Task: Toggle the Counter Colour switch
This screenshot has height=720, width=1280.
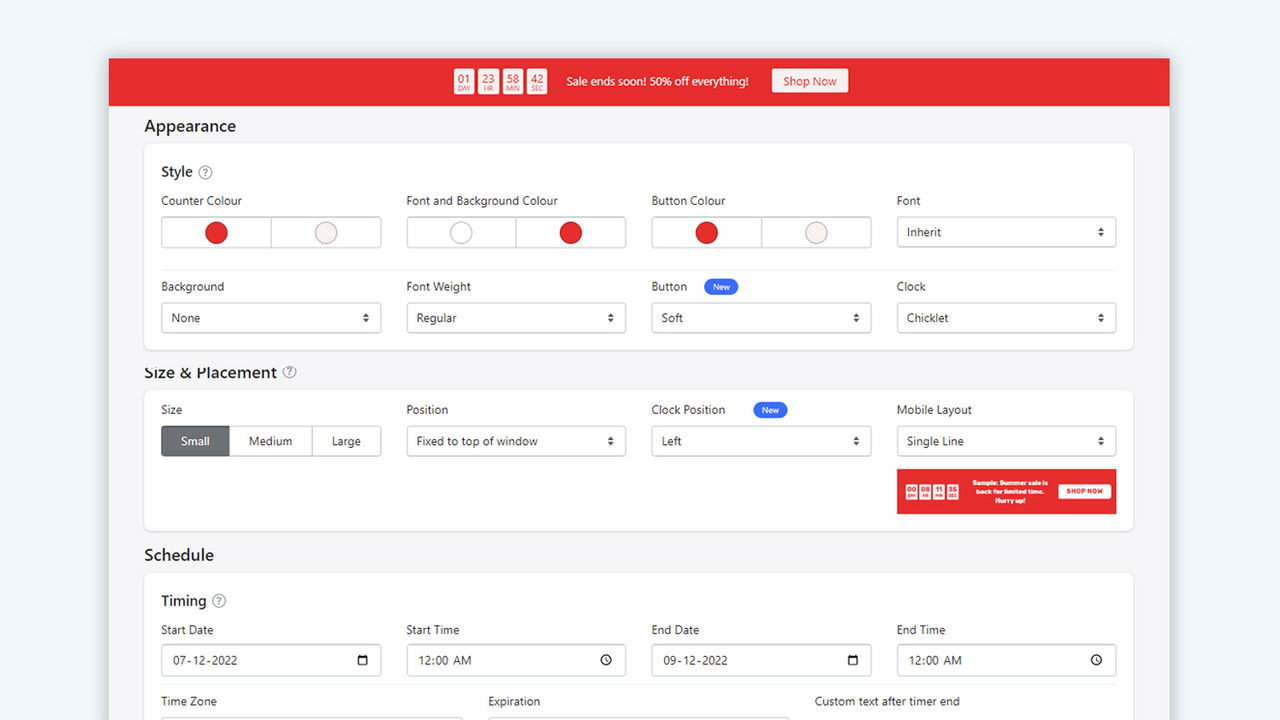Action: (x=271, y=232)
